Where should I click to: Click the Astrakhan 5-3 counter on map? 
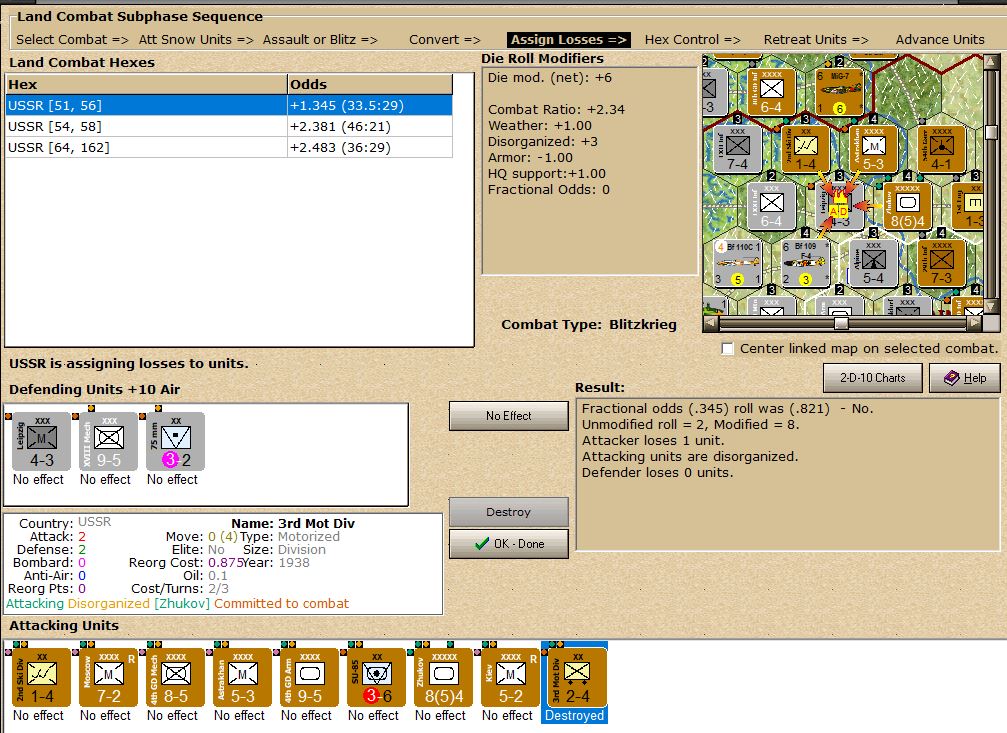pos(873,149)
